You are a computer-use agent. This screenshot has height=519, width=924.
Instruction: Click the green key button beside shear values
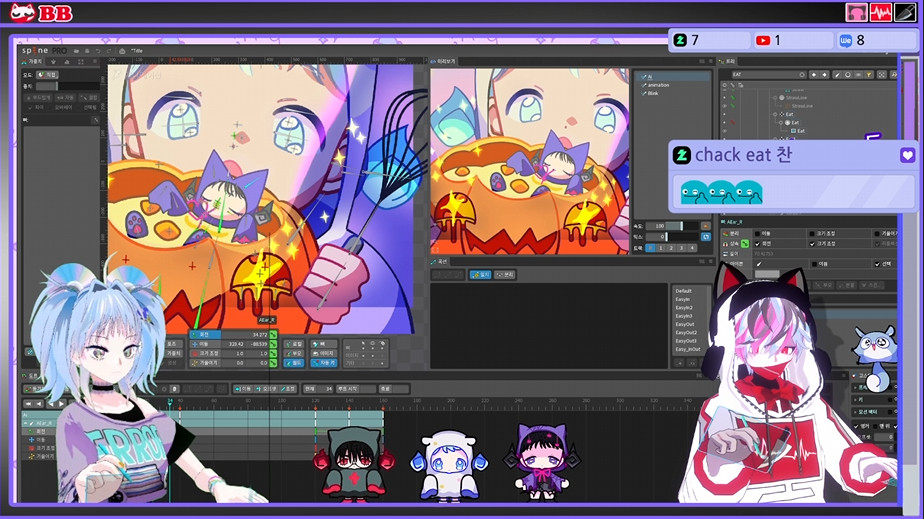tap(273, 363)
